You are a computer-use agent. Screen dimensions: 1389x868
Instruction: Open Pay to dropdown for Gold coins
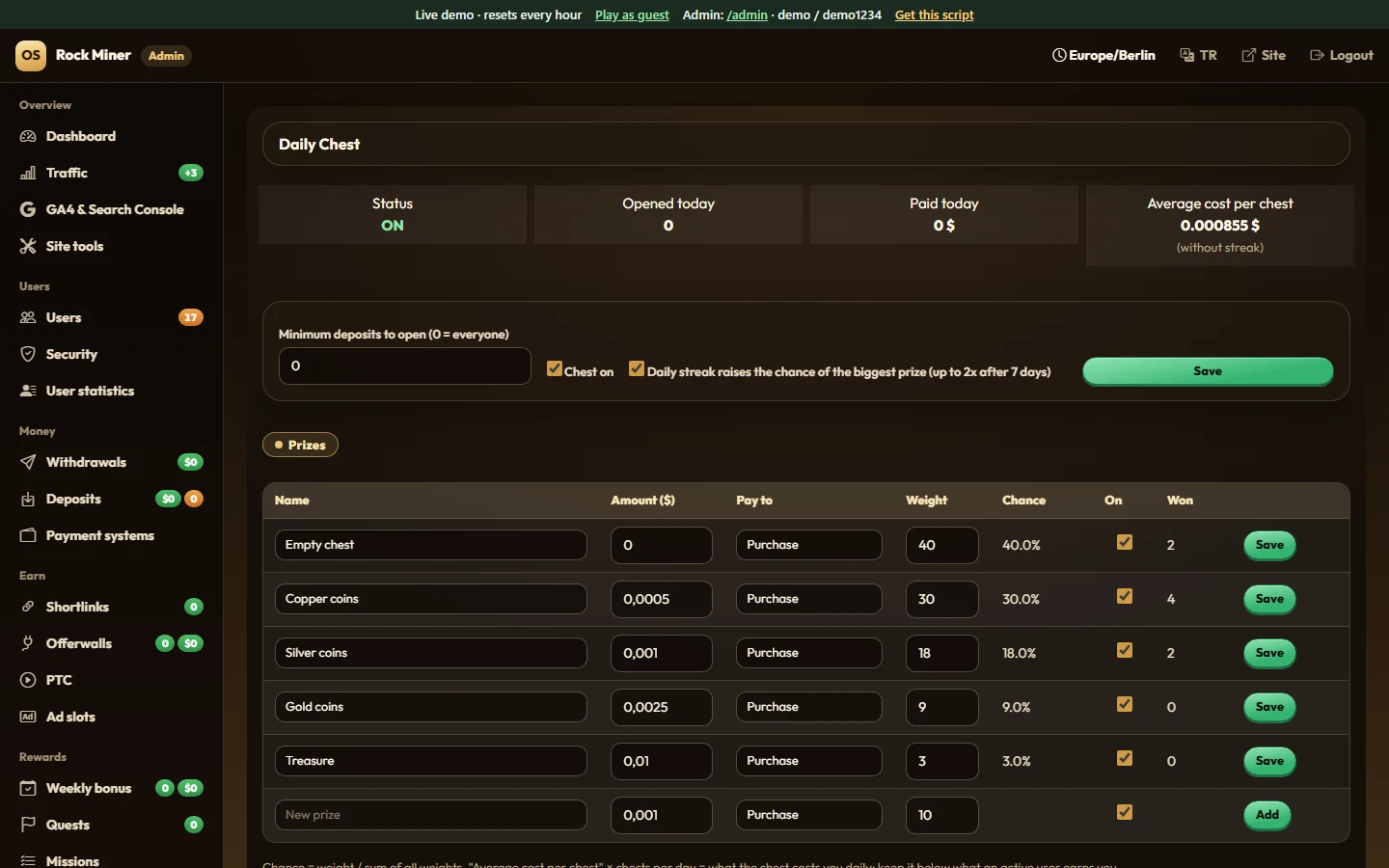coord(808,707)
